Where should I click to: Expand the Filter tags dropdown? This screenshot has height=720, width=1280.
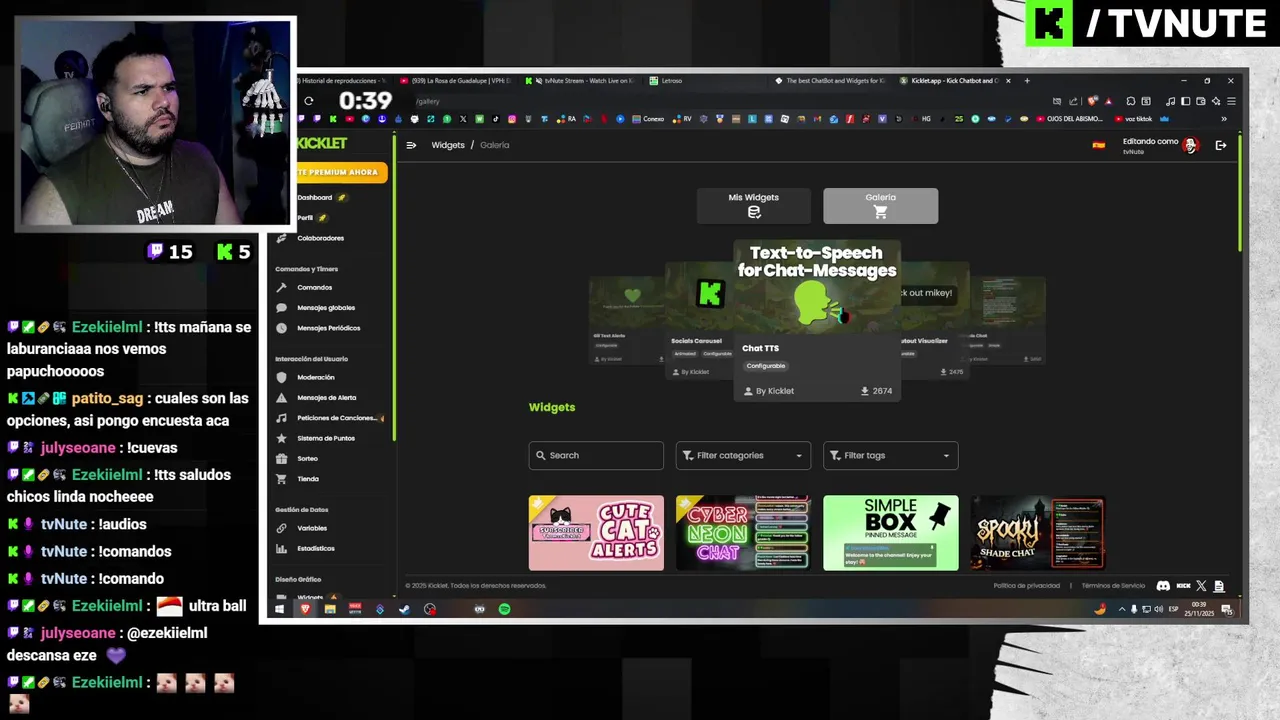coord(890,455)
